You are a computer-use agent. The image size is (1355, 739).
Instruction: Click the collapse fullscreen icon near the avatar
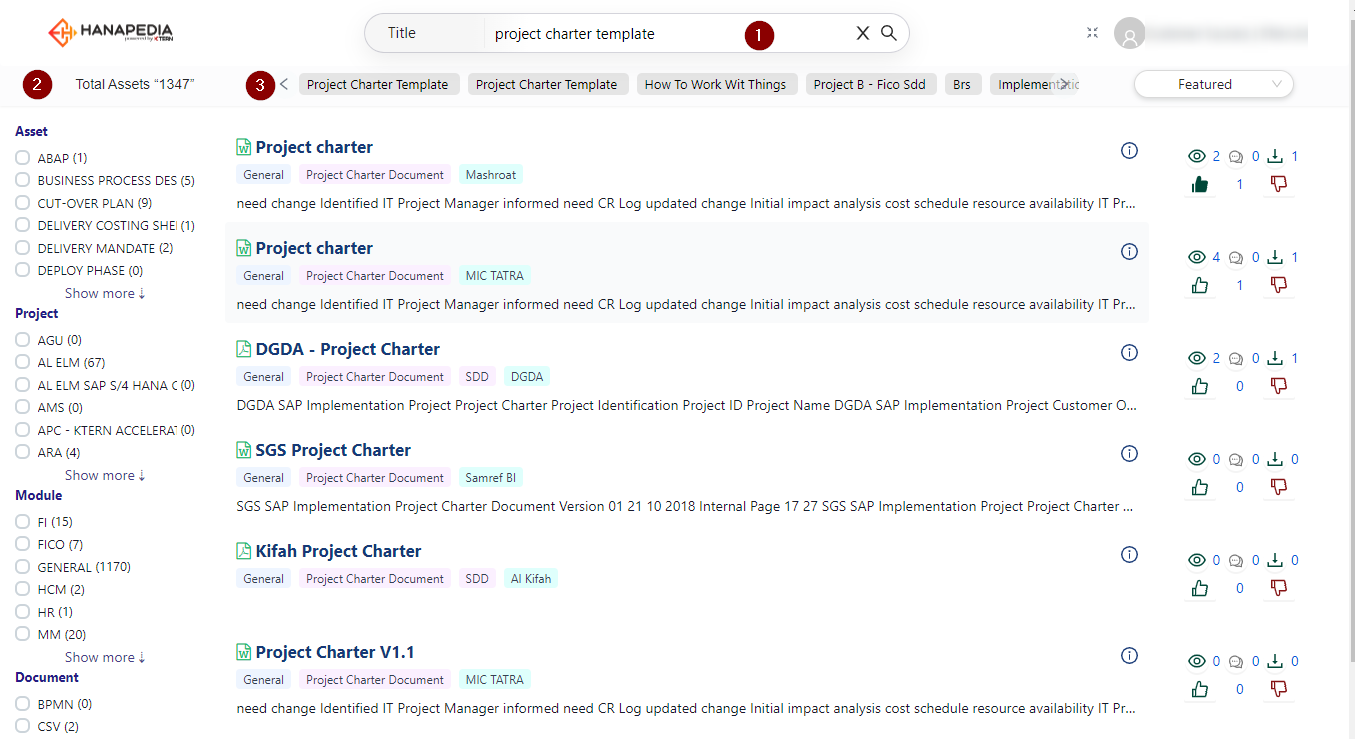click(x=1093, y=33)
